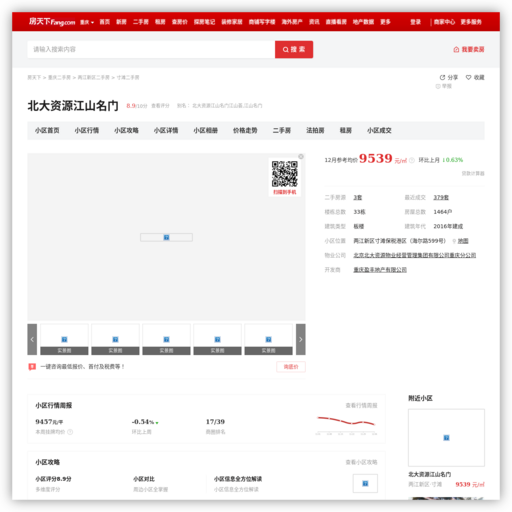The width and height of the screenshot is (512, 512).
Task: Switch to the 小区攻略 tab
Action: point(126,130)
